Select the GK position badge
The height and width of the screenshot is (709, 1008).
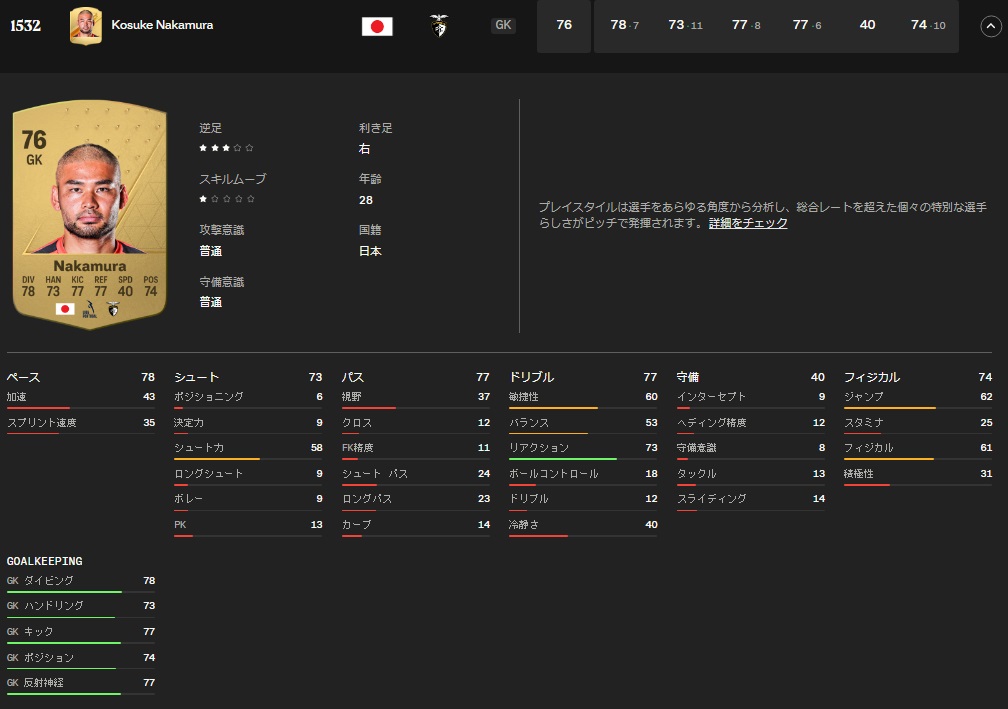(x=503, y=25)
